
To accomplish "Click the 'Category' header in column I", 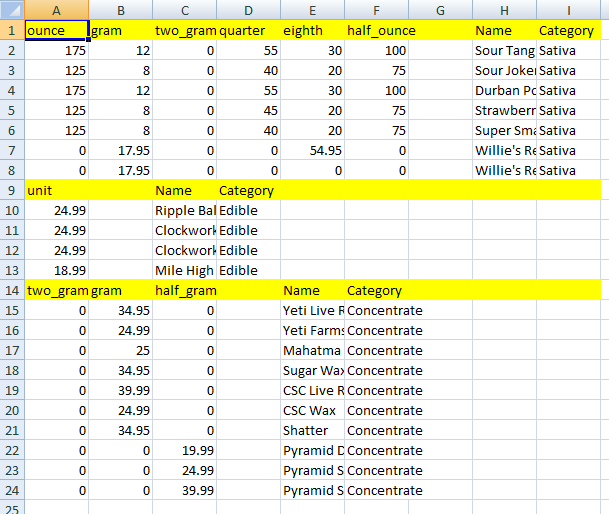I will tap(569, 30).
